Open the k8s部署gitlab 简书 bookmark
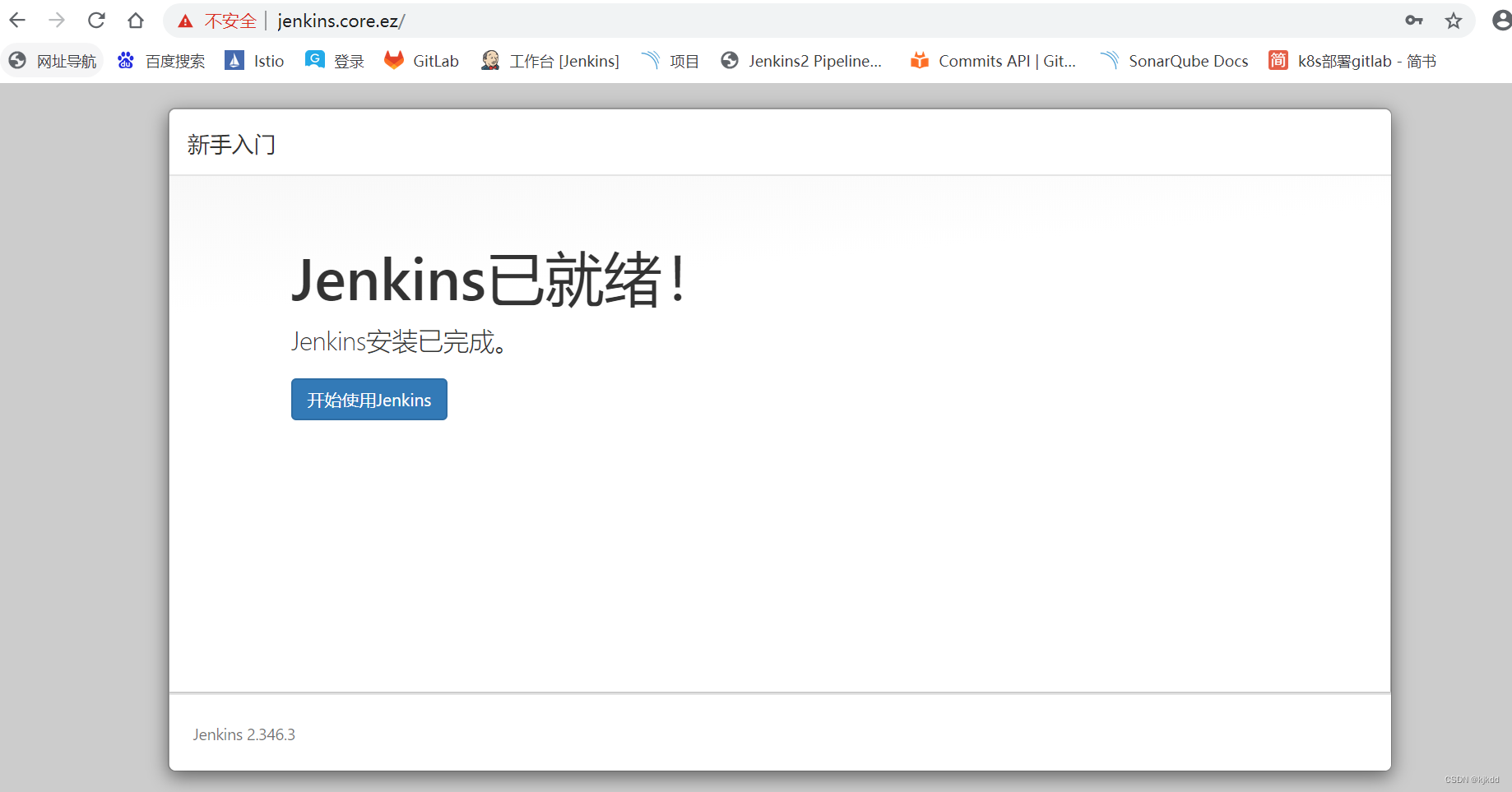Screen dimensions: 1512x792 (x=1353, y=61)
